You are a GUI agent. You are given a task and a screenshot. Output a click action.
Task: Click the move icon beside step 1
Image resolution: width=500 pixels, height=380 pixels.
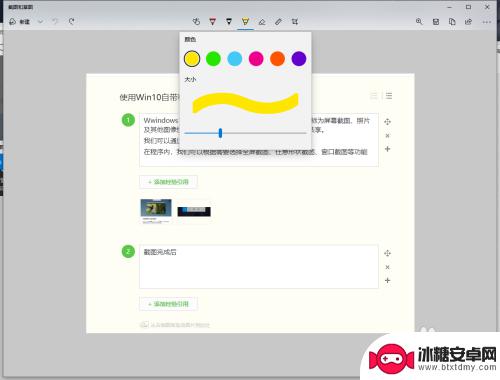pos(387,122)
